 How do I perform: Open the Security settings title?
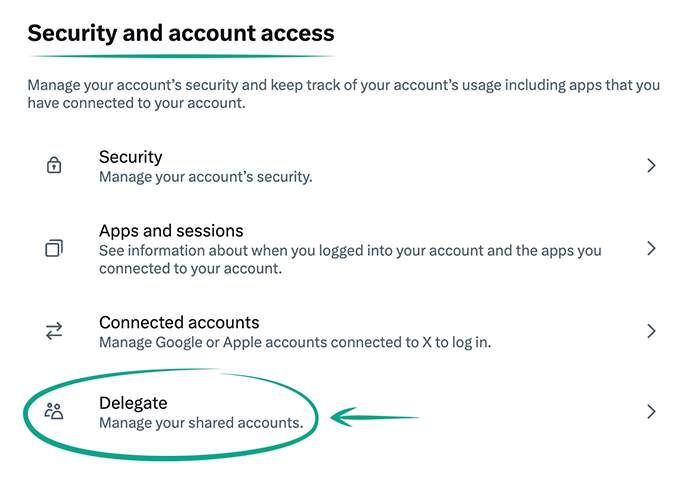click(x=130, y=157)
